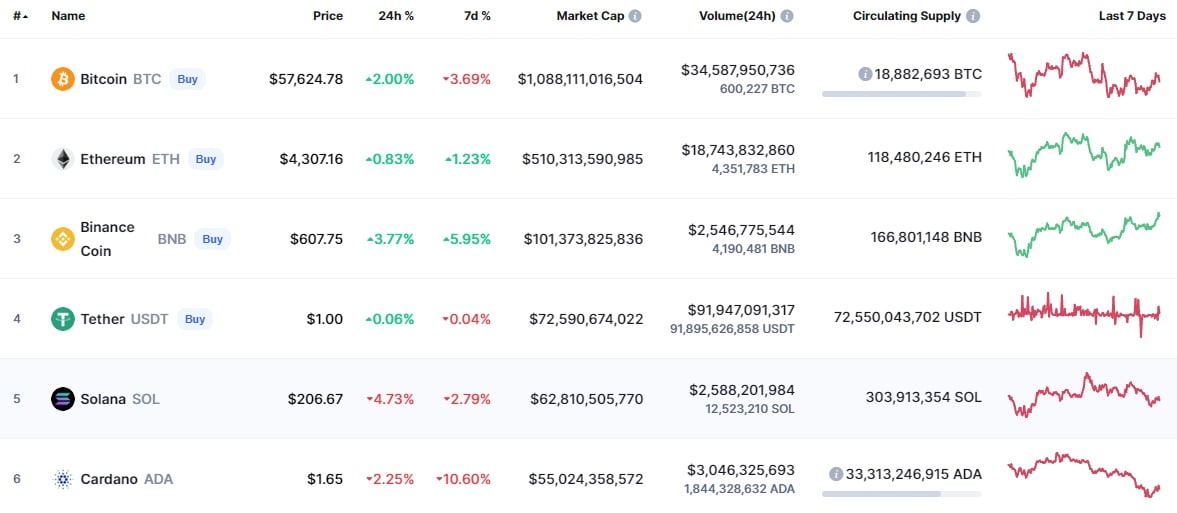Click Solana price $206.67
1177x513 pixels.
pyautogui.click(x=315, y=399)
